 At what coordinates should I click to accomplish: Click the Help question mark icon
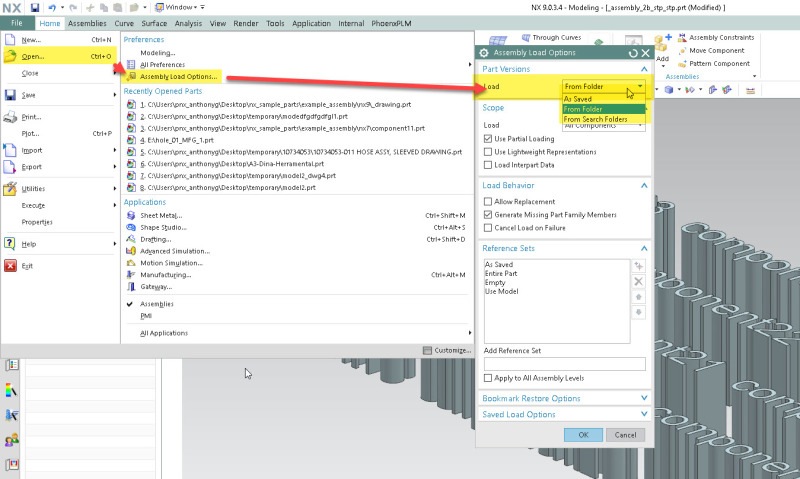[x=10, y=244]
